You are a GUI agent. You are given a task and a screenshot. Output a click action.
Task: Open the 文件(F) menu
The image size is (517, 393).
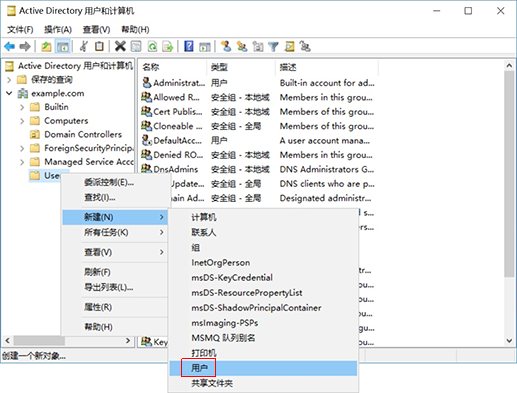[x=20, y=30]
